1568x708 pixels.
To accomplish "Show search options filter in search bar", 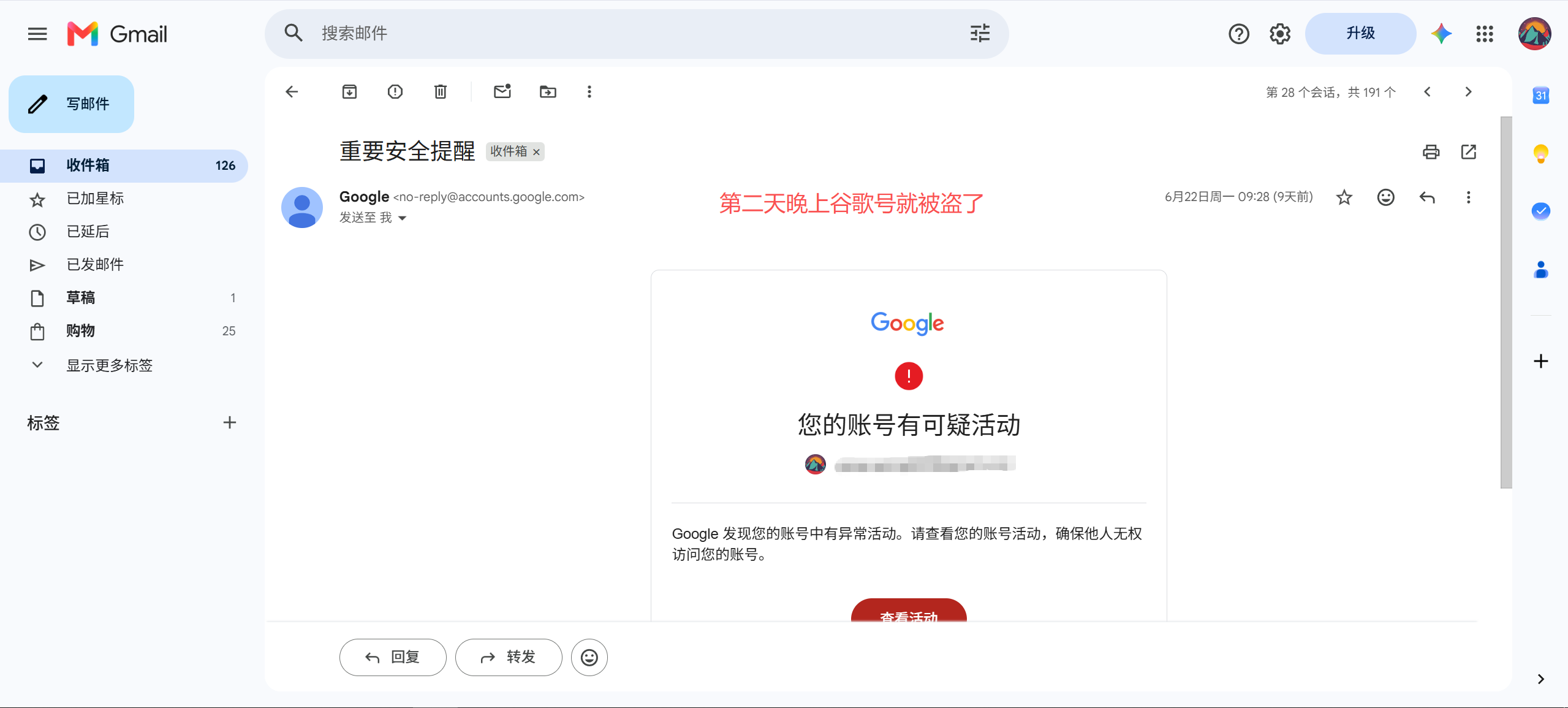I will point(980,33).
